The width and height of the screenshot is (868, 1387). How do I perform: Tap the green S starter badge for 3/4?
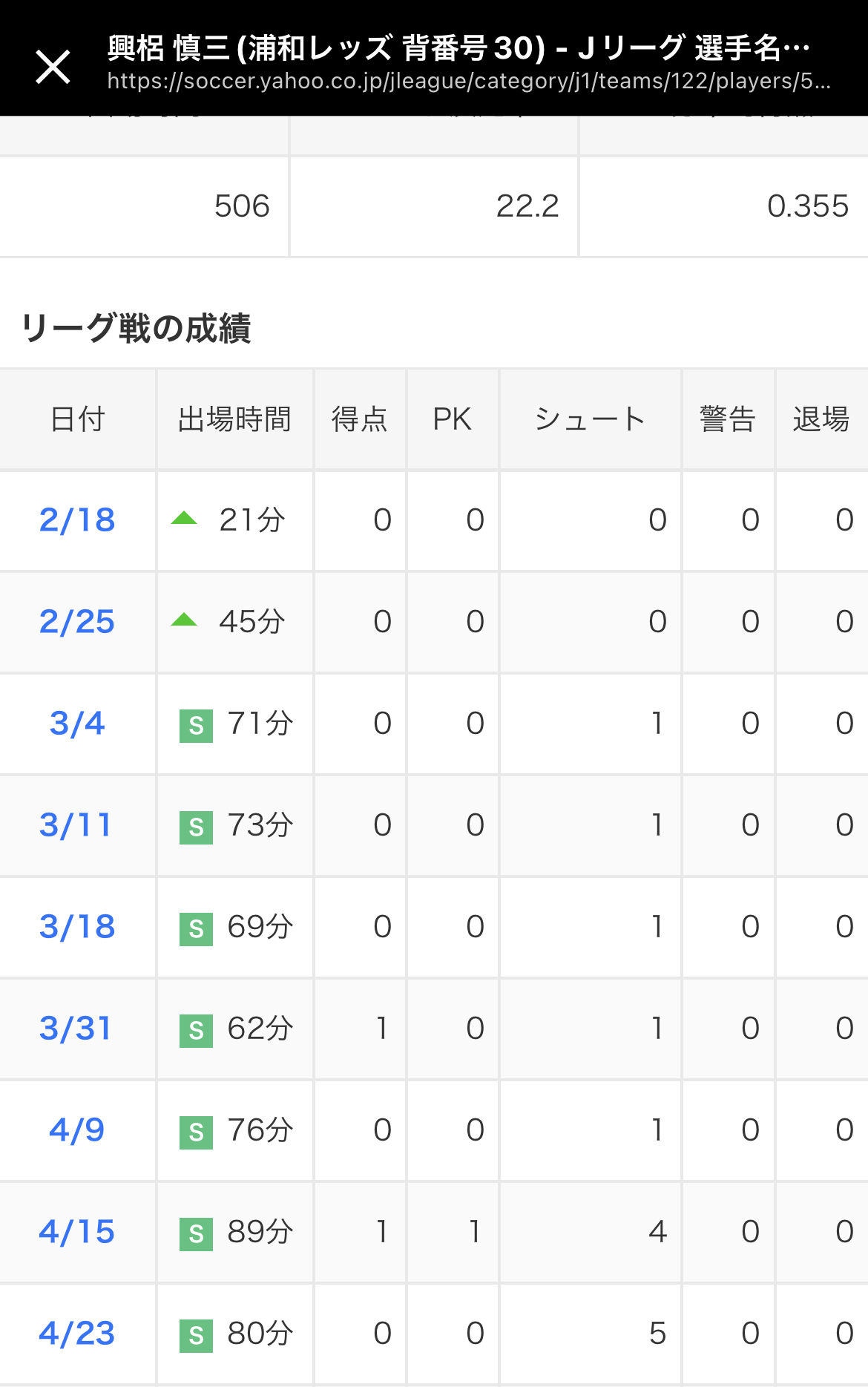click(x=196, y=725)
